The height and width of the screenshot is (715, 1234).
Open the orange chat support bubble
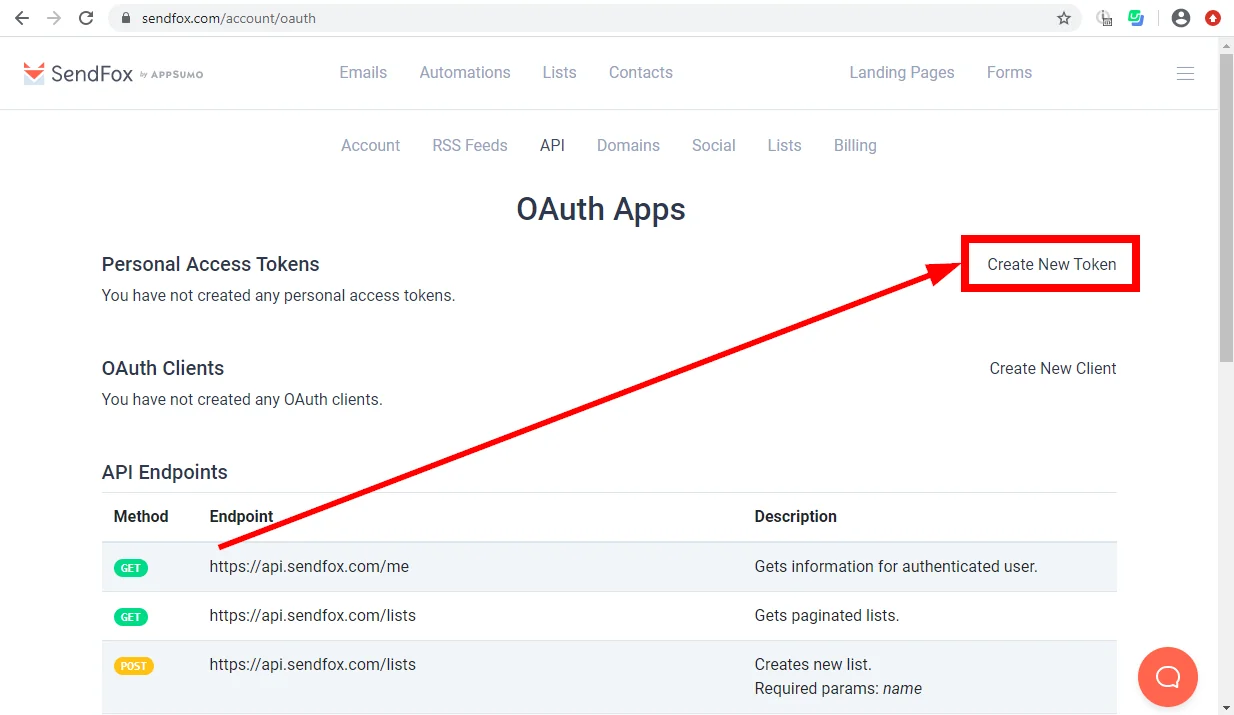1168,677
